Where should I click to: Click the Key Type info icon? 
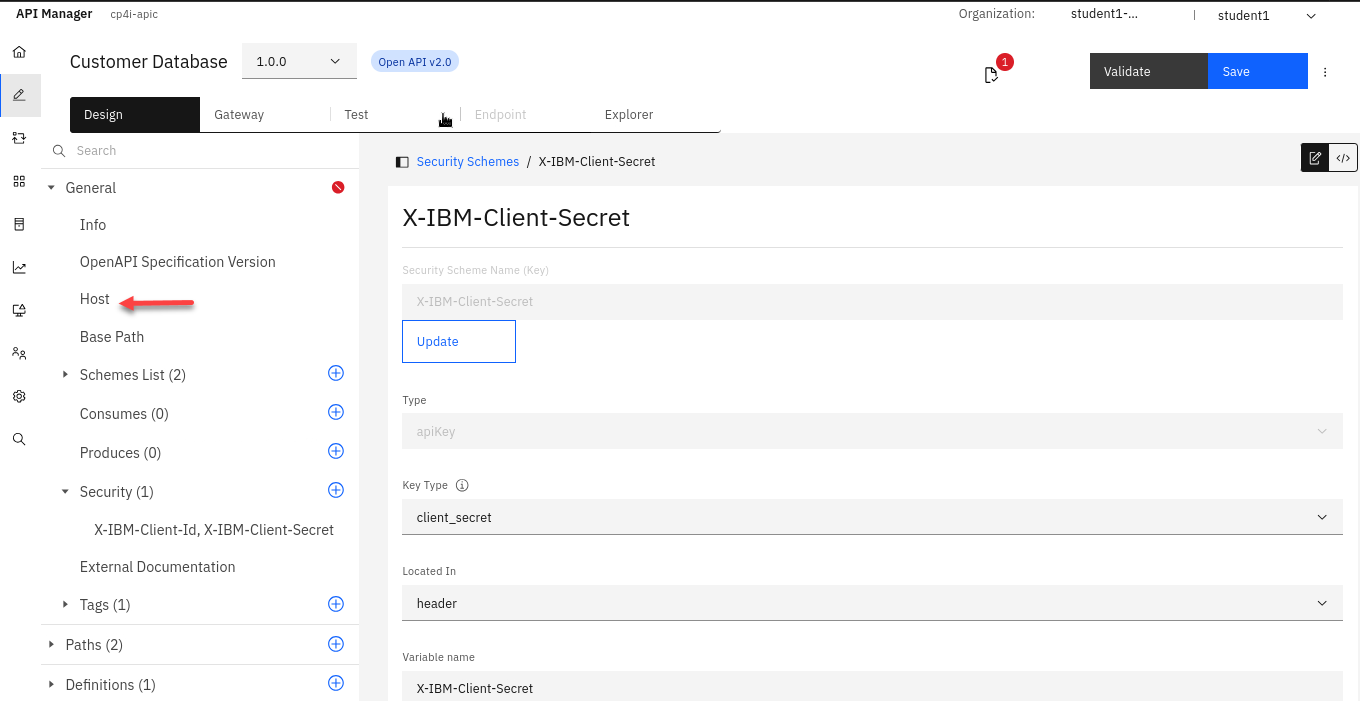tap(462, 485)
